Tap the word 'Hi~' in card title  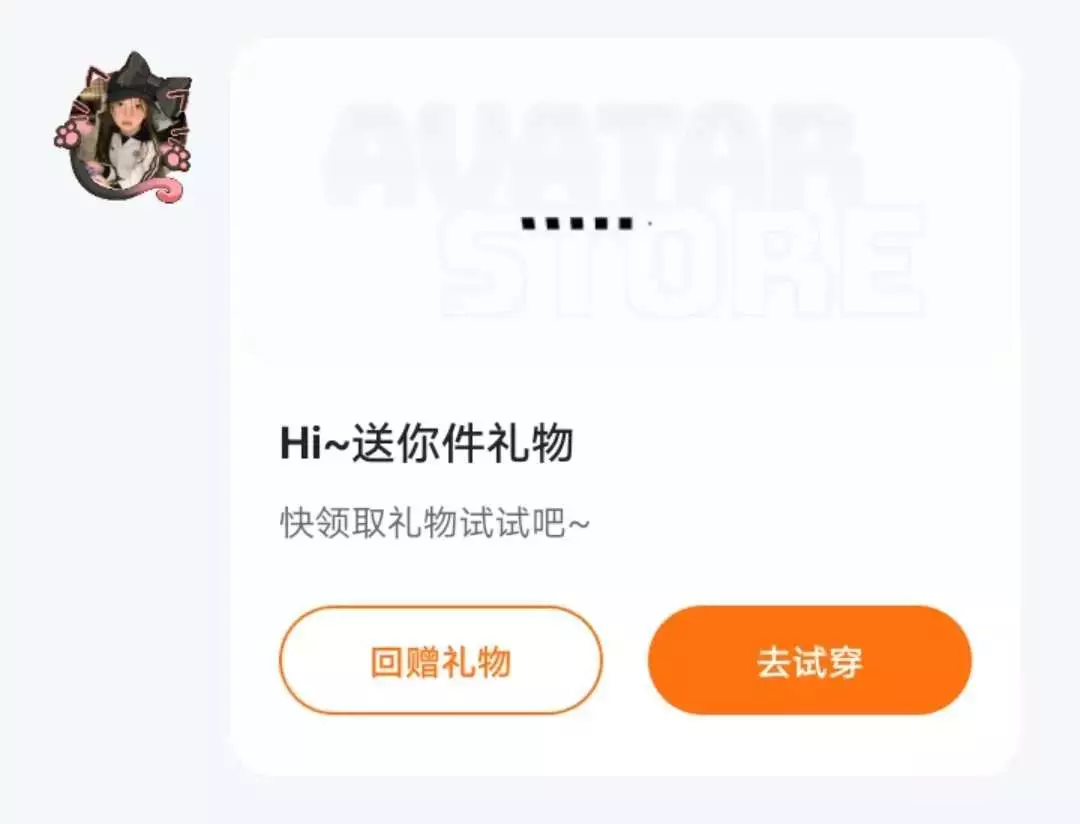[x=315, y=444]
